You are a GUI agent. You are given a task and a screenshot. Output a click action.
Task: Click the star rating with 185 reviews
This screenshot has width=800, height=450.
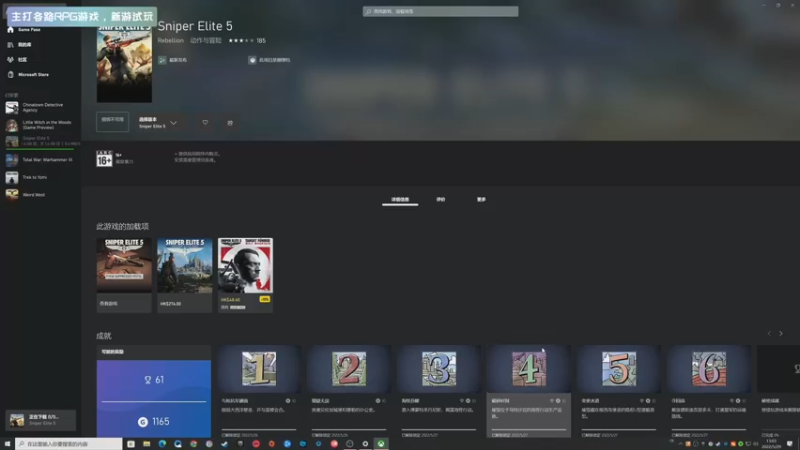[x=247, y=40]
